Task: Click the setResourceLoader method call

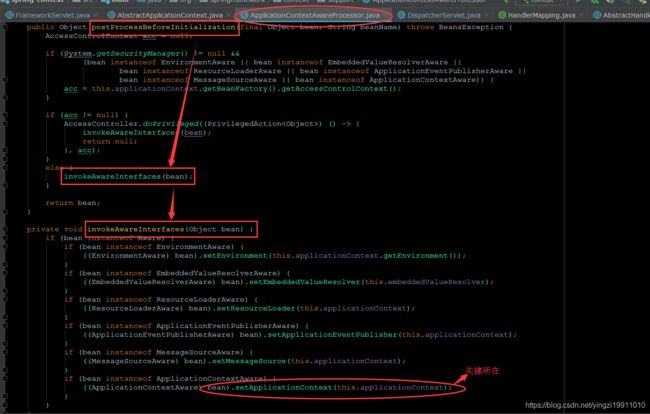Action: click(x=256, y=308)
